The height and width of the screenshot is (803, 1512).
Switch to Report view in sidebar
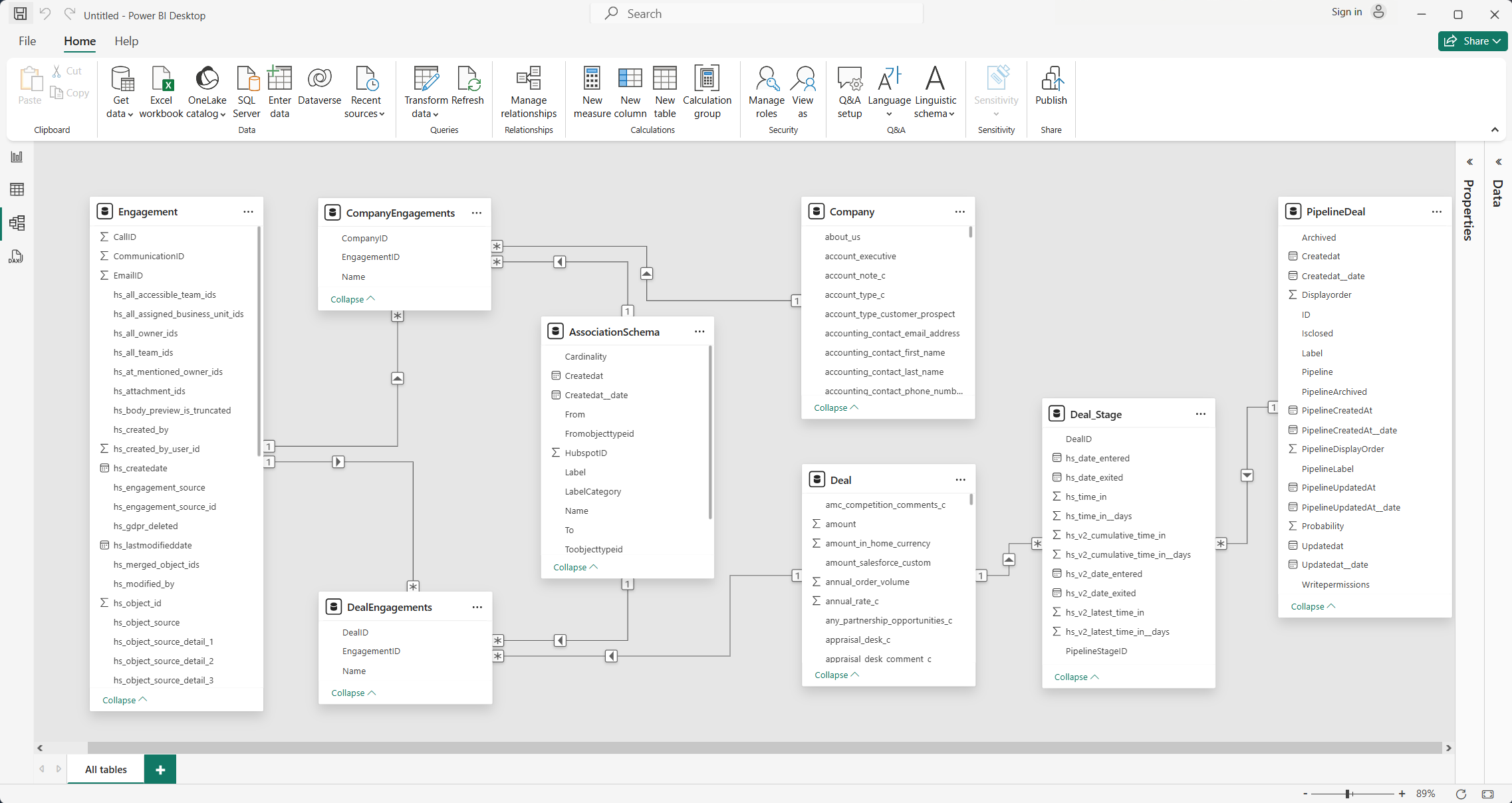pyautogui.click(x=17, y=157)
